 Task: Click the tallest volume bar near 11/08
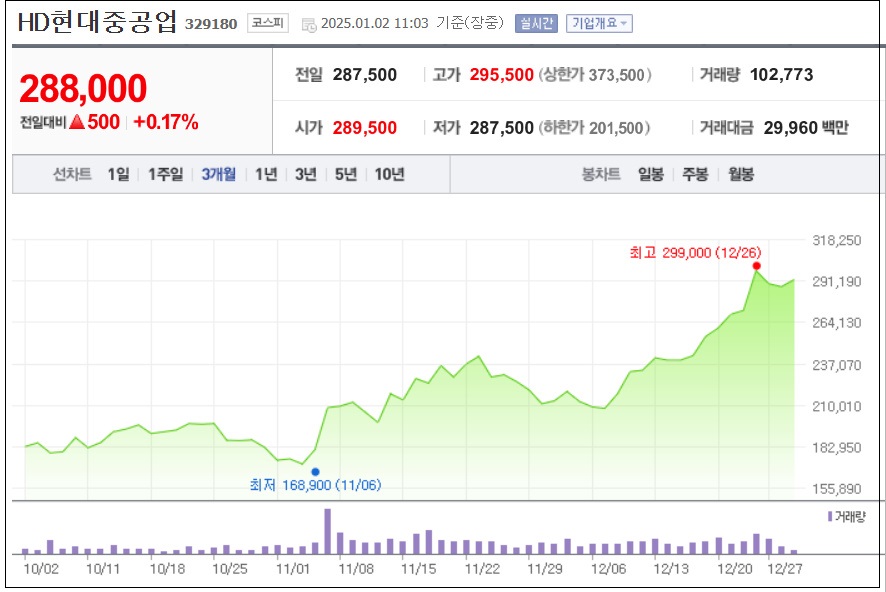pos(327,532)
